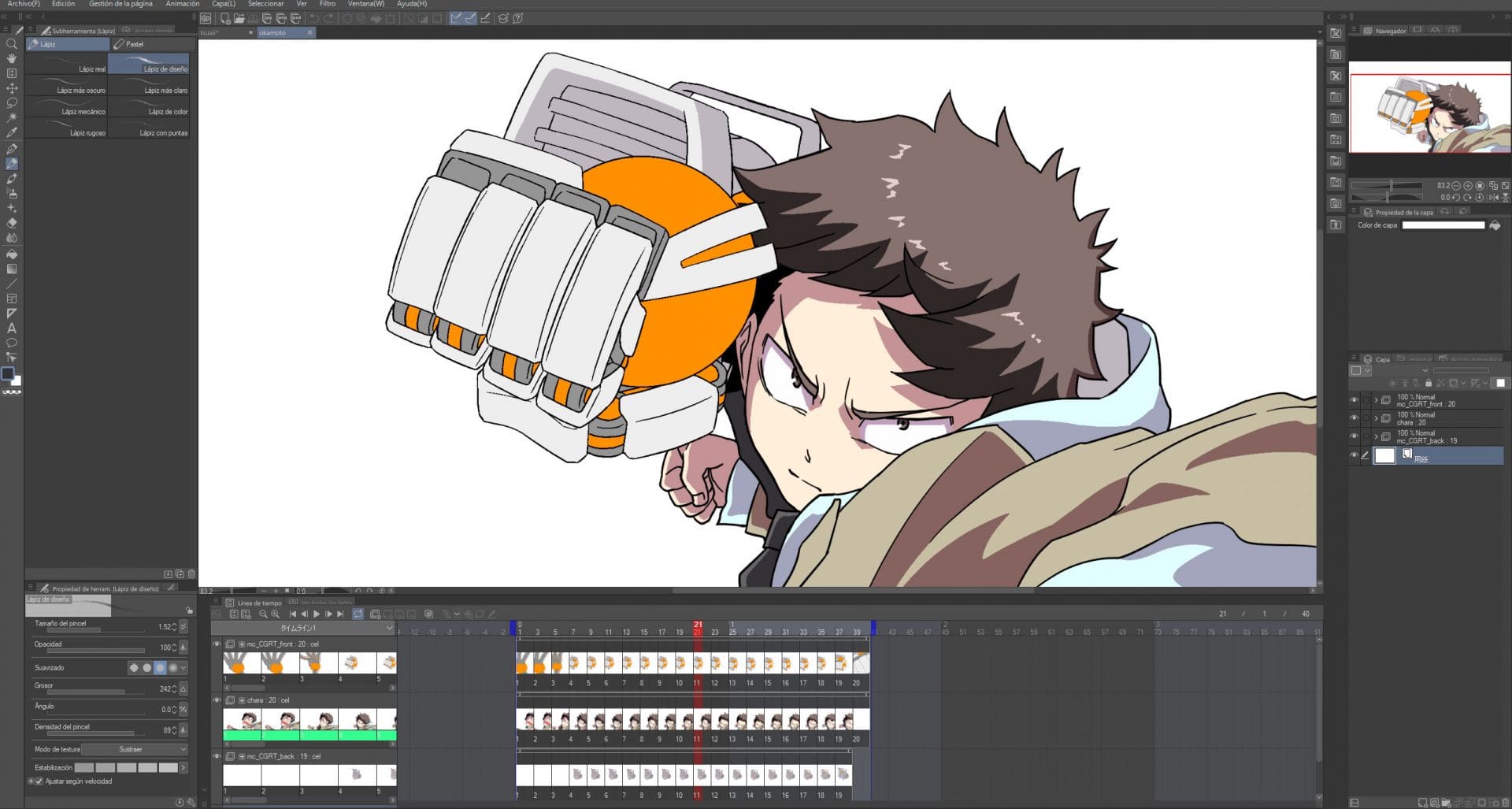Screen dimensions: 1512x809
Task: Click frame 21 marker in timeline ruler
Action: pos(698,628)
